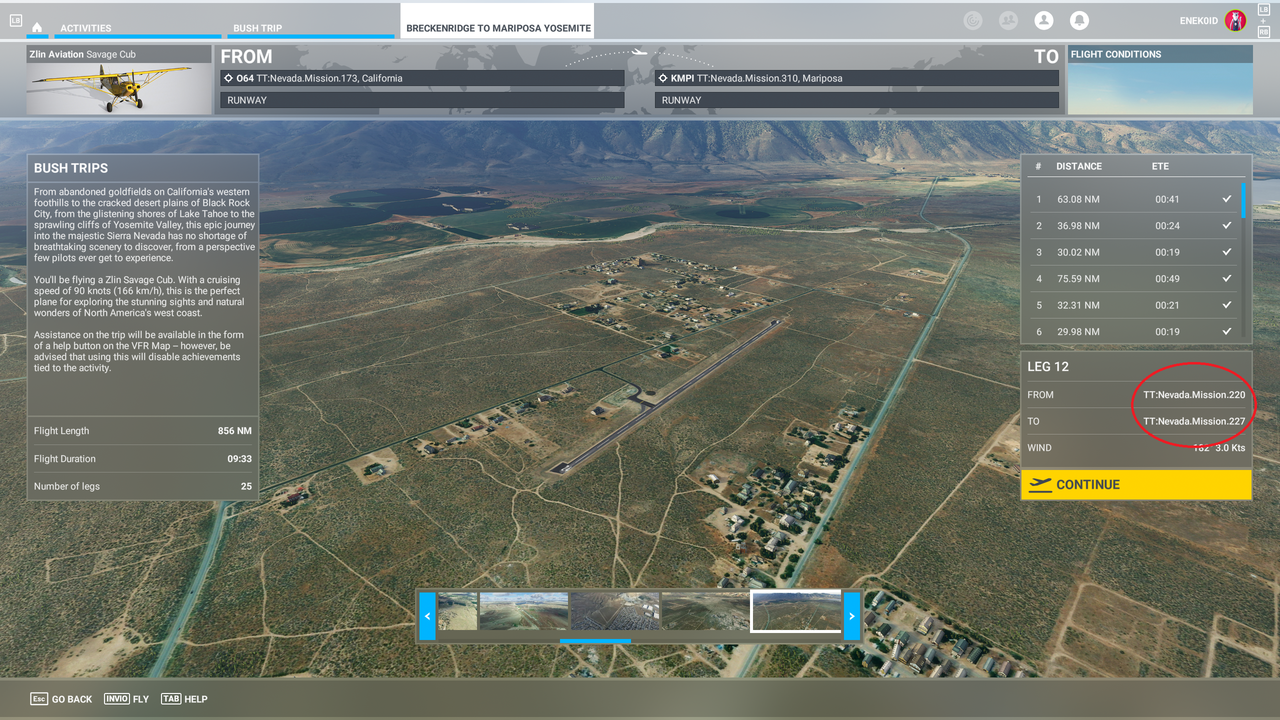This screenshot has height=720, width=1280.
Task: Go to the home screen icon
Action: [38, 28]
